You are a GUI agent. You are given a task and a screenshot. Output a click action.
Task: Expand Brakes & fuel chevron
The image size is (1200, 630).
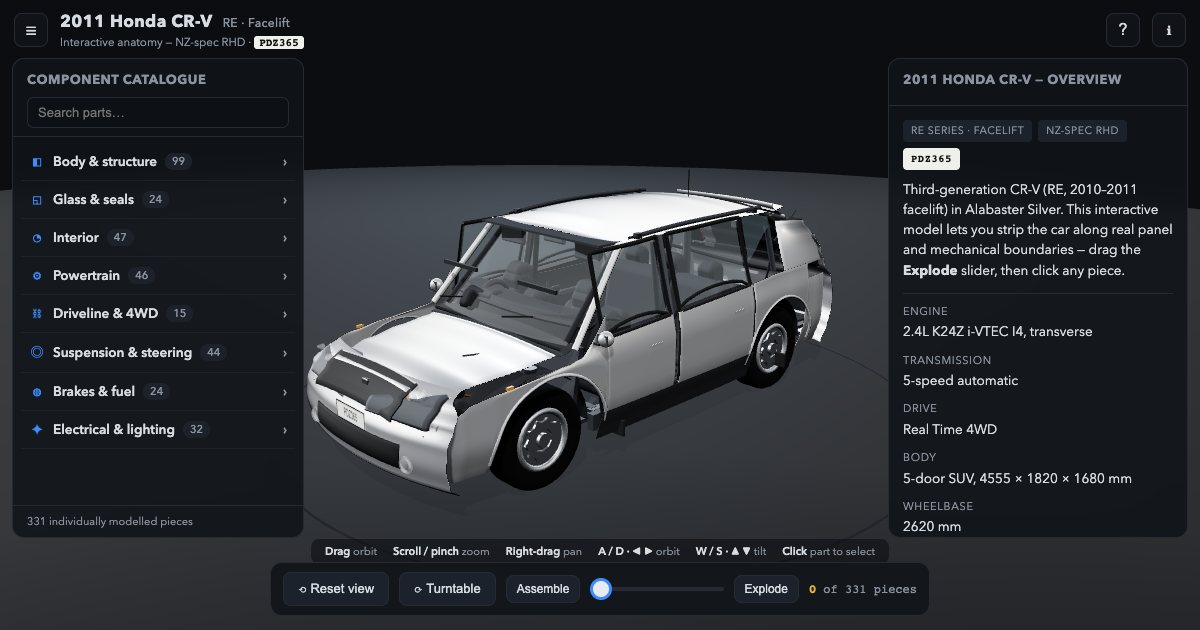point(285,391)
